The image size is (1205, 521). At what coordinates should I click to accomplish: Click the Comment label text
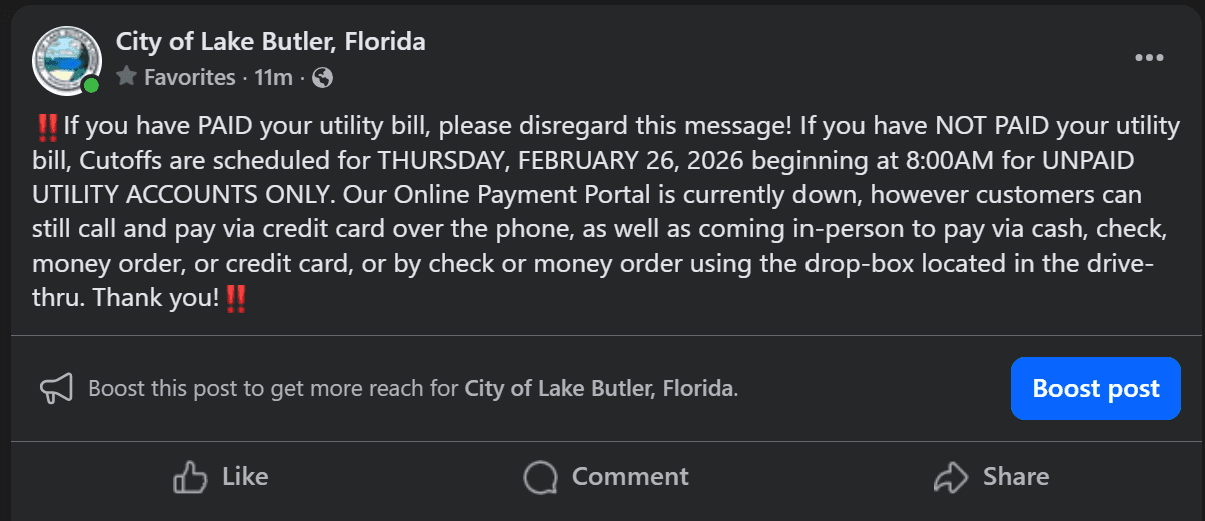630,477
